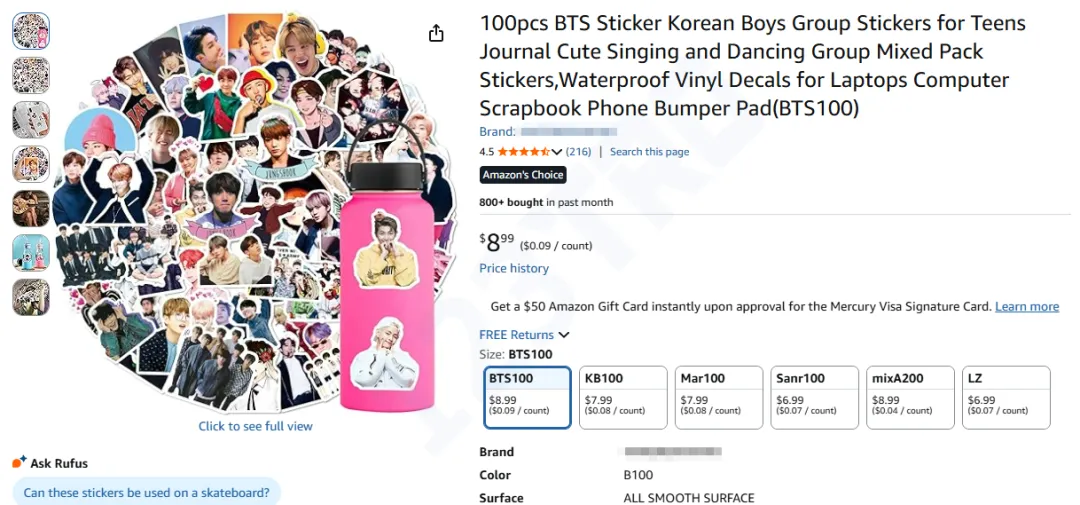The width and height of the screenshot is (1080, 505).
Task: Open the 216 ratings link
Action: tap(579, 152)
